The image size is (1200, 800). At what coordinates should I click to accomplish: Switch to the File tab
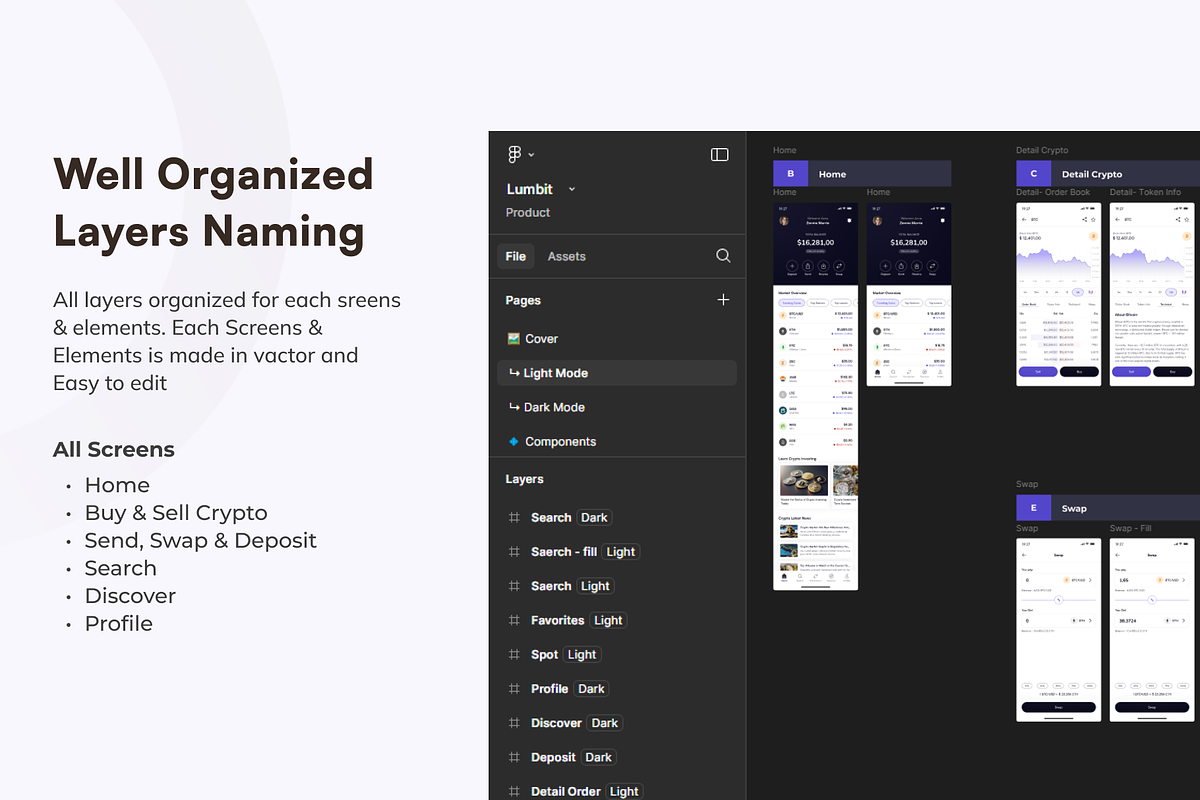516,256
